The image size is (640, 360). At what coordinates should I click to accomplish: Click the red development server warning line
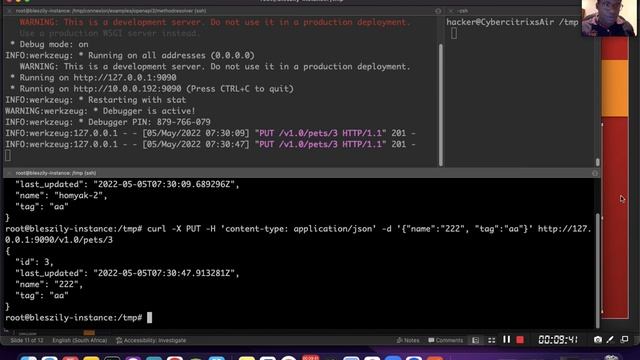click(215, 22)
